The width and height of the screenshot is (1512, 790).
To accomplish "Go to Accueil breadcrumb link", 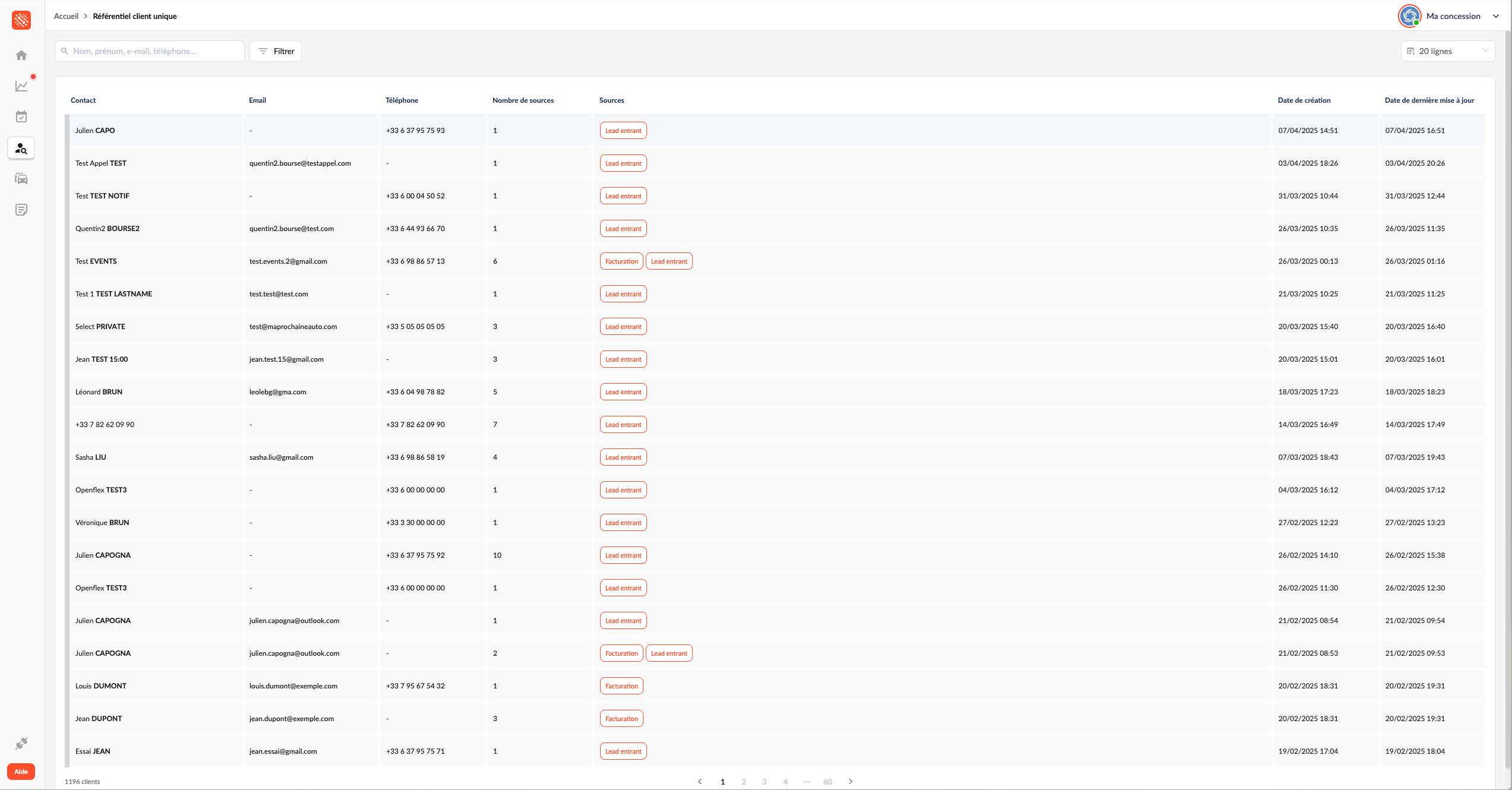I will coord(66,16).
